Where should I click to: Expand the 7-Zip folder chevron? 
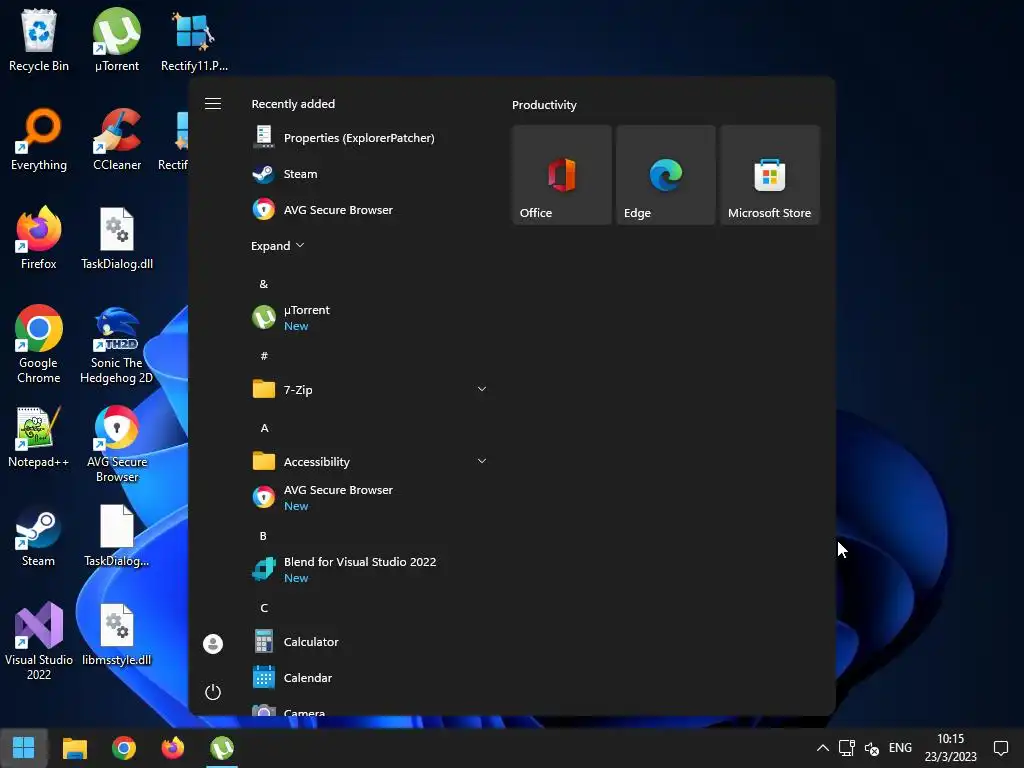[481, 389]
